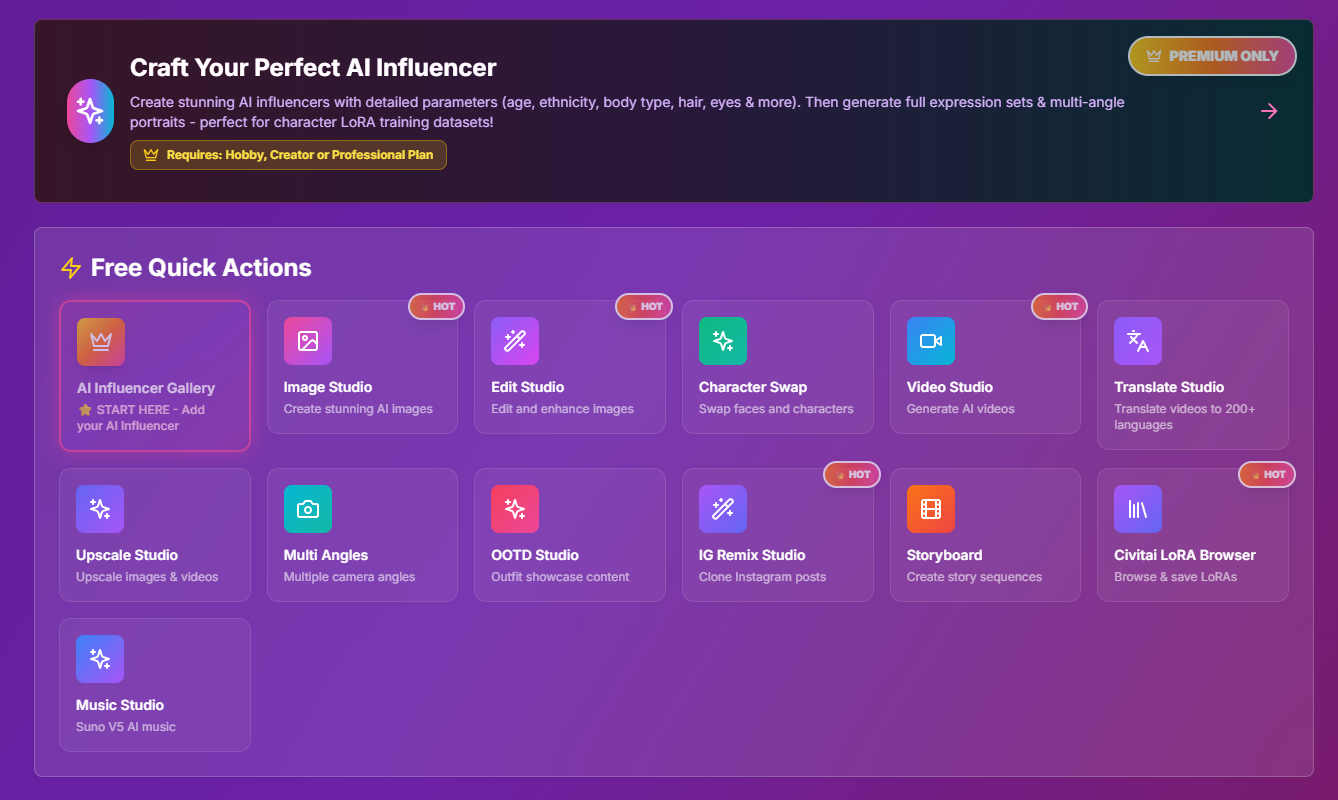Screen dimensions: 1338x800
Task: Open Music Studio with its sparkle icon
Action: point(100,659)
